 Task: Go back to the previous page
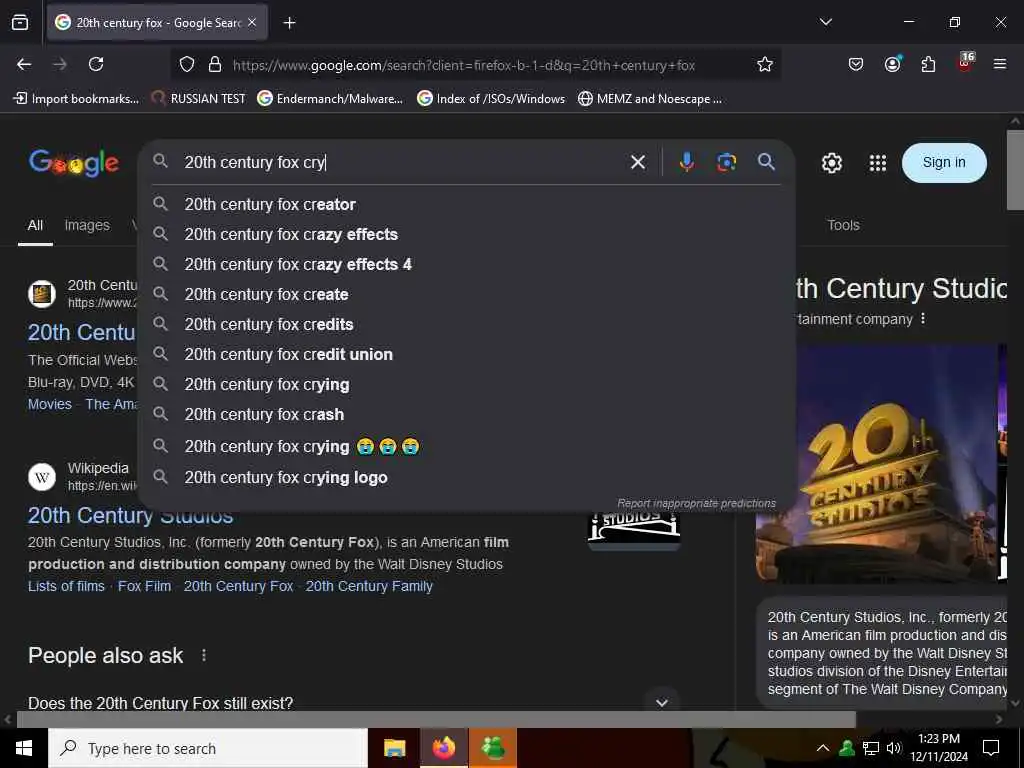[x=24, y=64]
